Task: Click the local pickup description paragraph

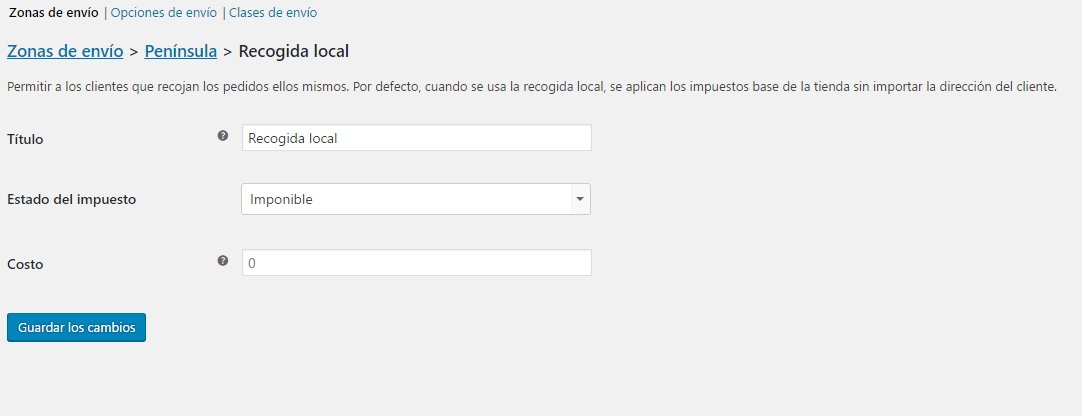Action: point(532,88)
